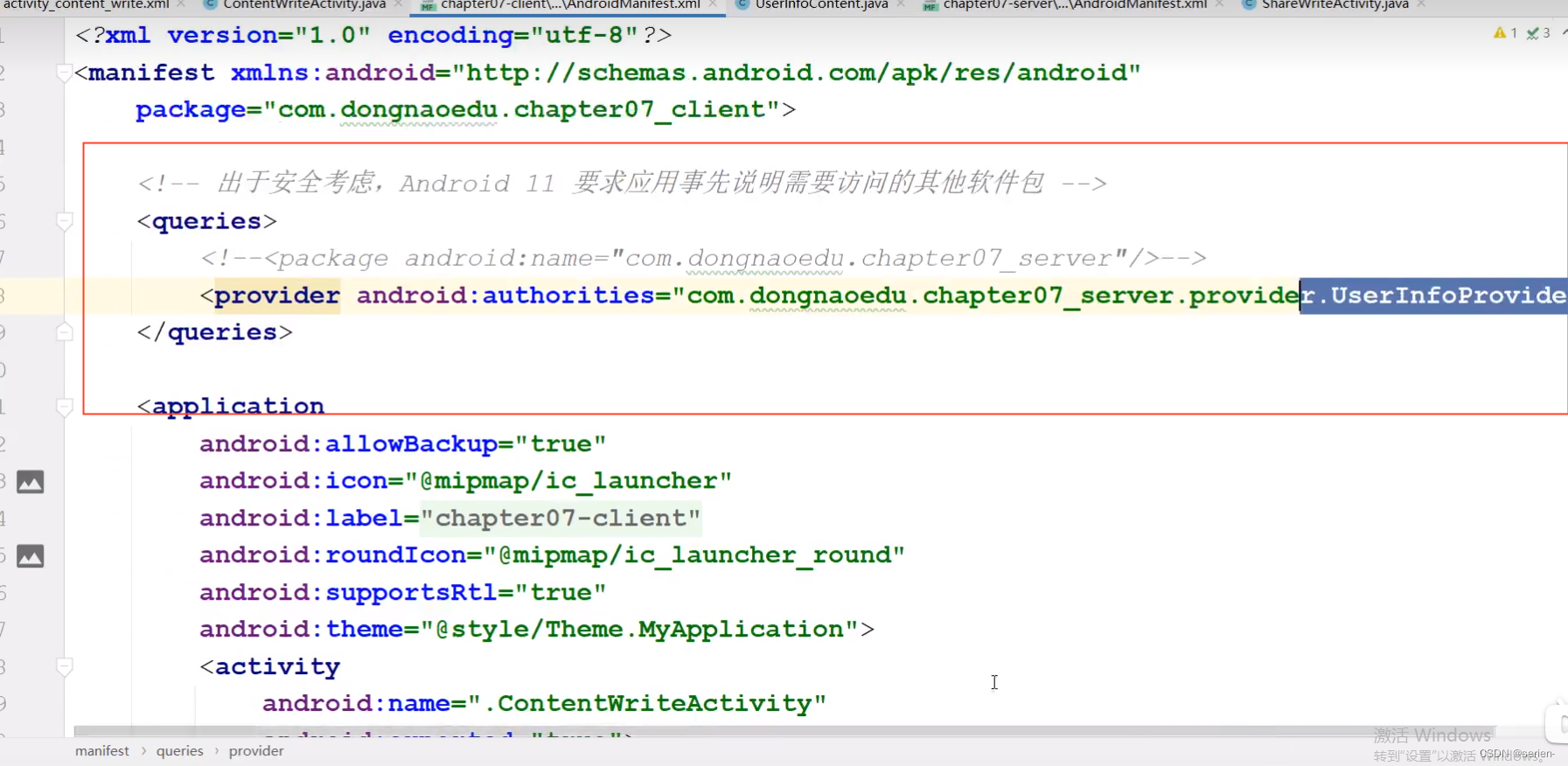Viewport: 1568px width, 766px height.
Task: Open the warnings indicator showing 1 warning
Action: pyautogui.click(x=1505, y=33)
